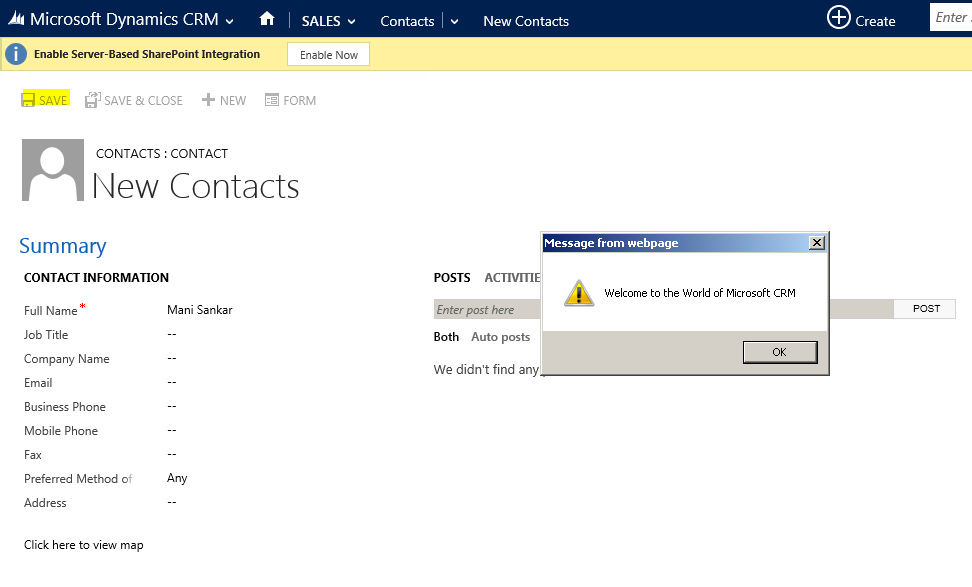The image size is (972, 587).
Task: Select the Auto posts filter
Action: click(500, 337)
